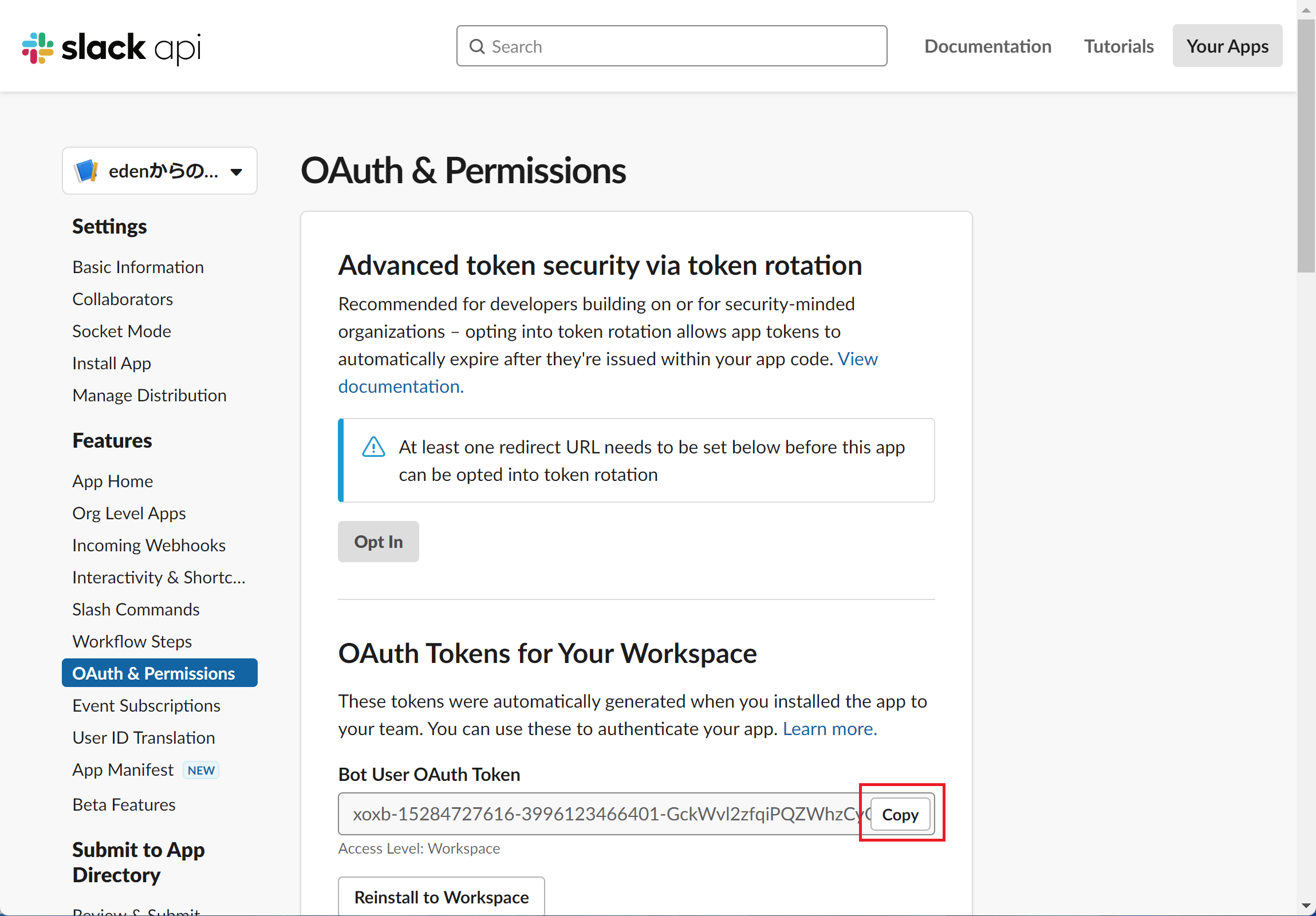Go to Org Level Apps
1316x916 pixels.
tap(129, 514)
